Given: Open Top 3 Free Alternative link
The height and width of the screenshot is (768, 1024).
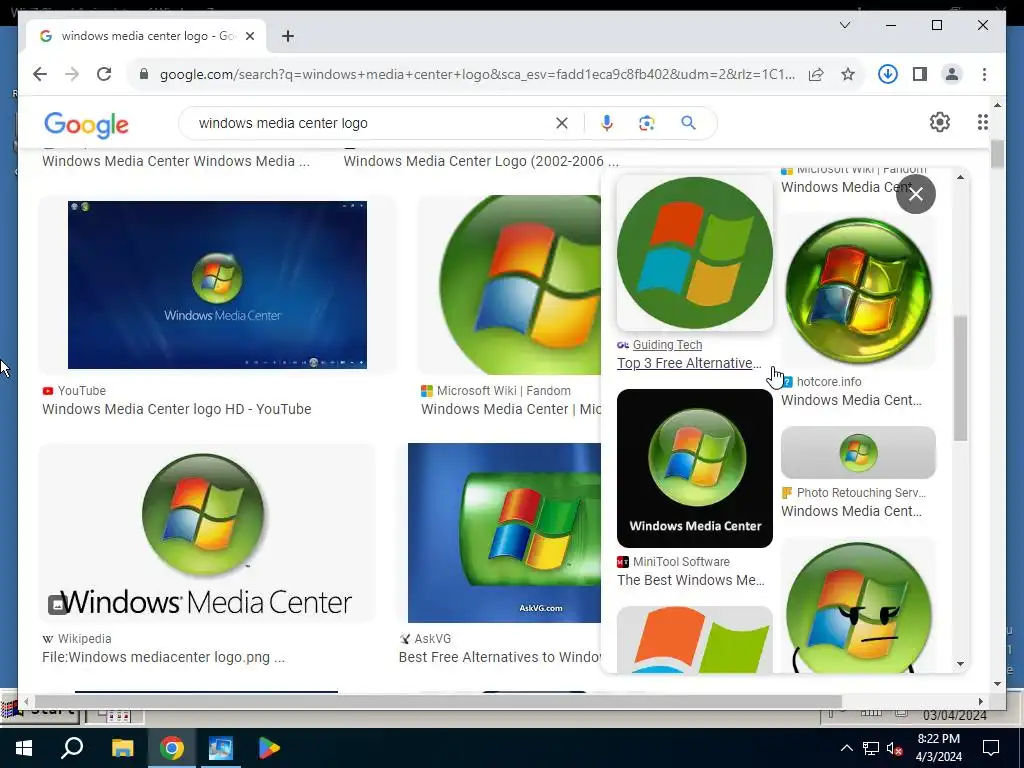Looking at the screenshot, I should coord(689,363).
